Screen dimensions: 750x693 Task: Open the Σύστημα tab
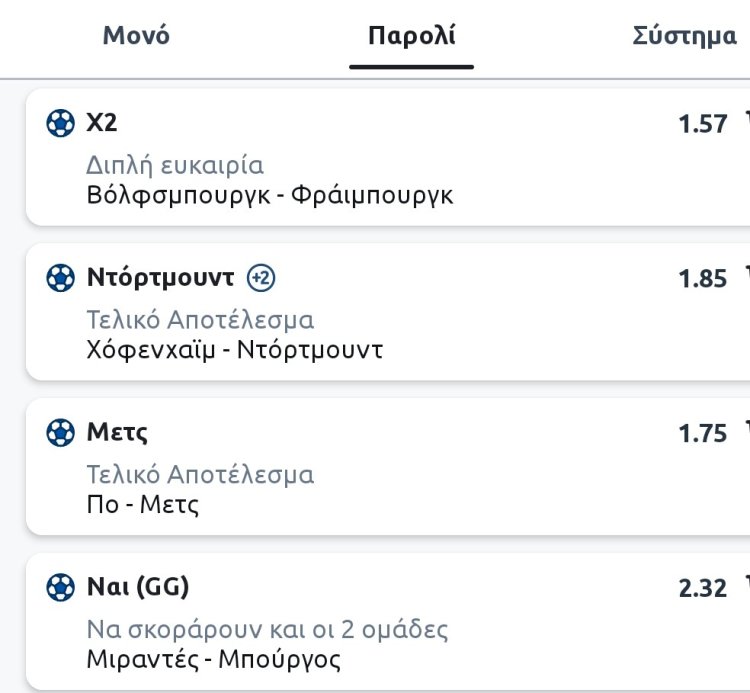684,37
